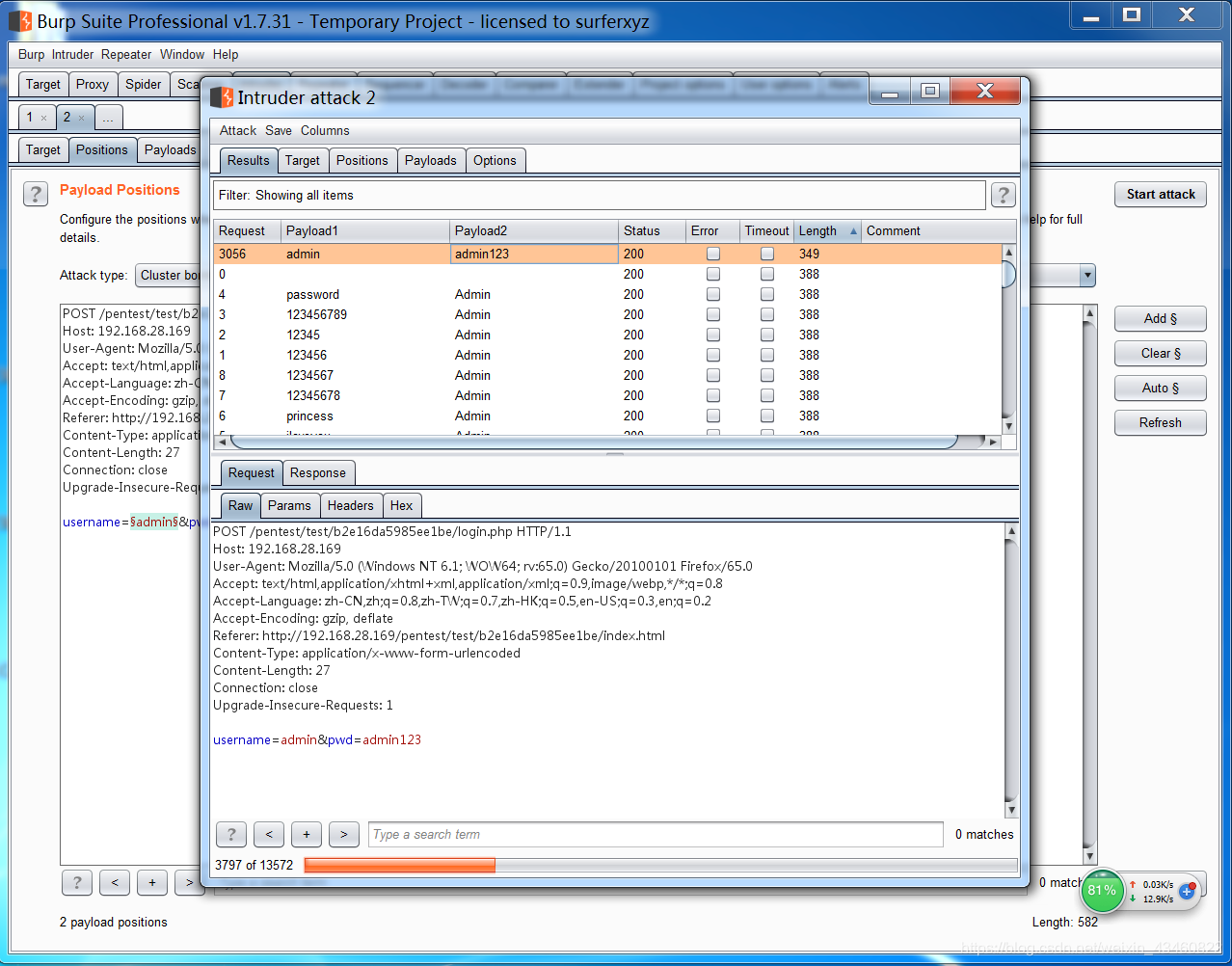
Task: Close Intruder tab 1 with its x
Action: [43, 118]
